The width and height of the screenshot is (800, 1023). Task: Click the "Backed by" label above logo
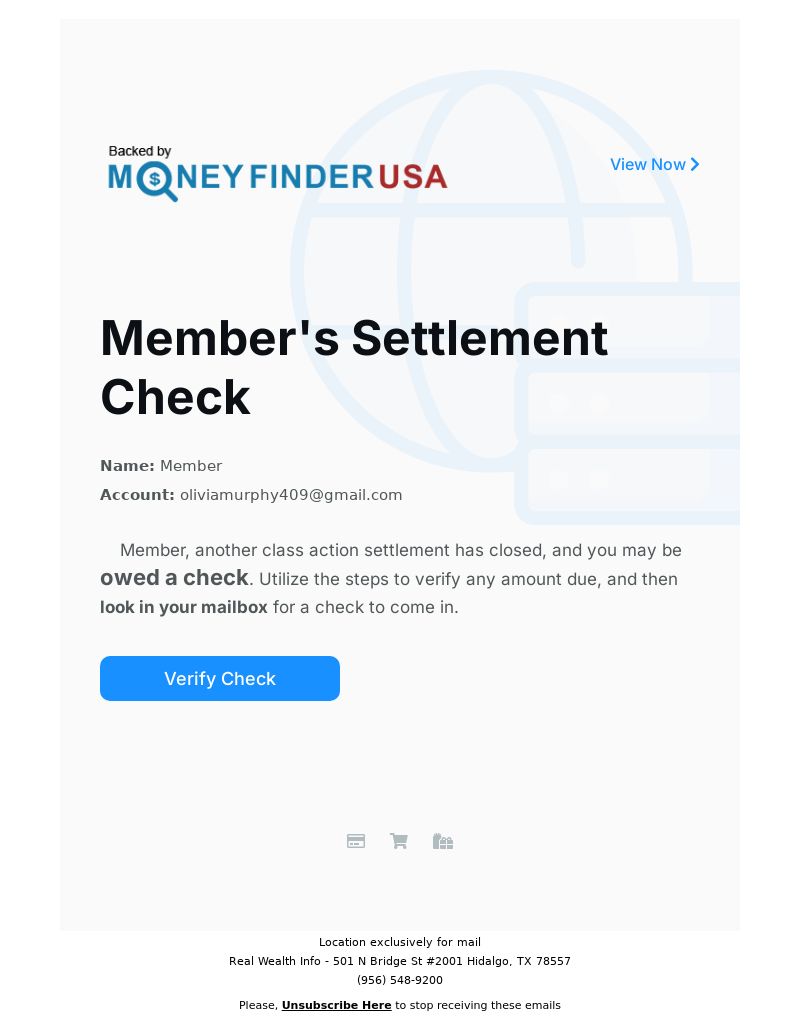[x=140, y=151]
